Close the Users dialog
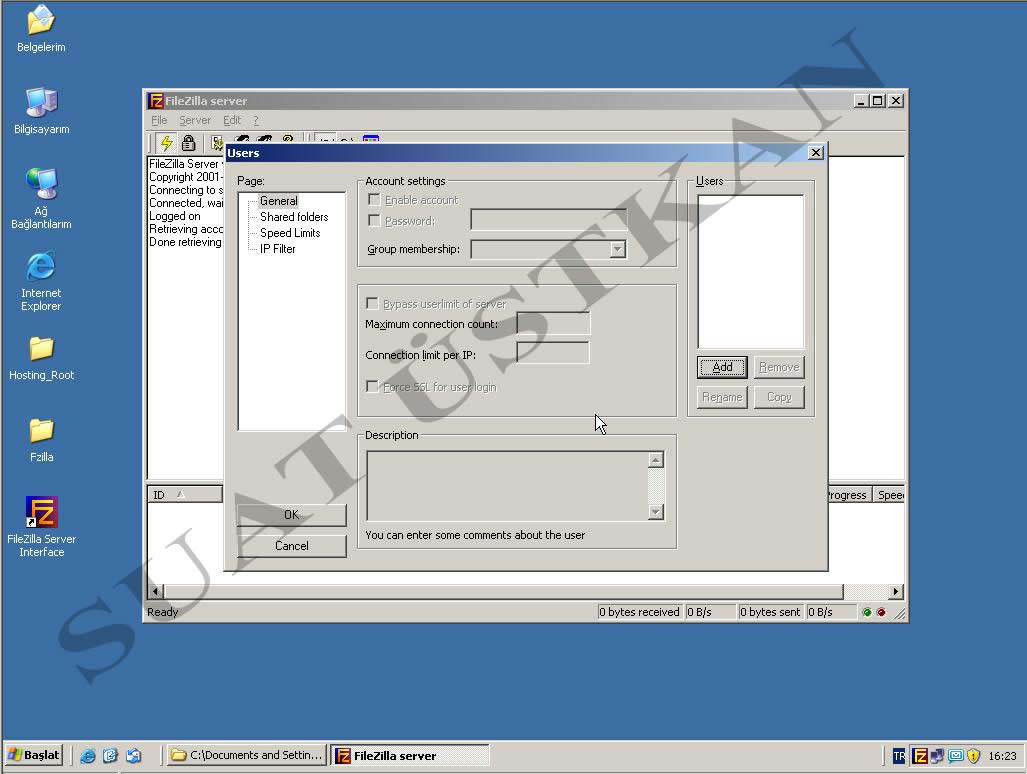The height and width of the screenshot is (774, 1027). (x=815, y=153)
